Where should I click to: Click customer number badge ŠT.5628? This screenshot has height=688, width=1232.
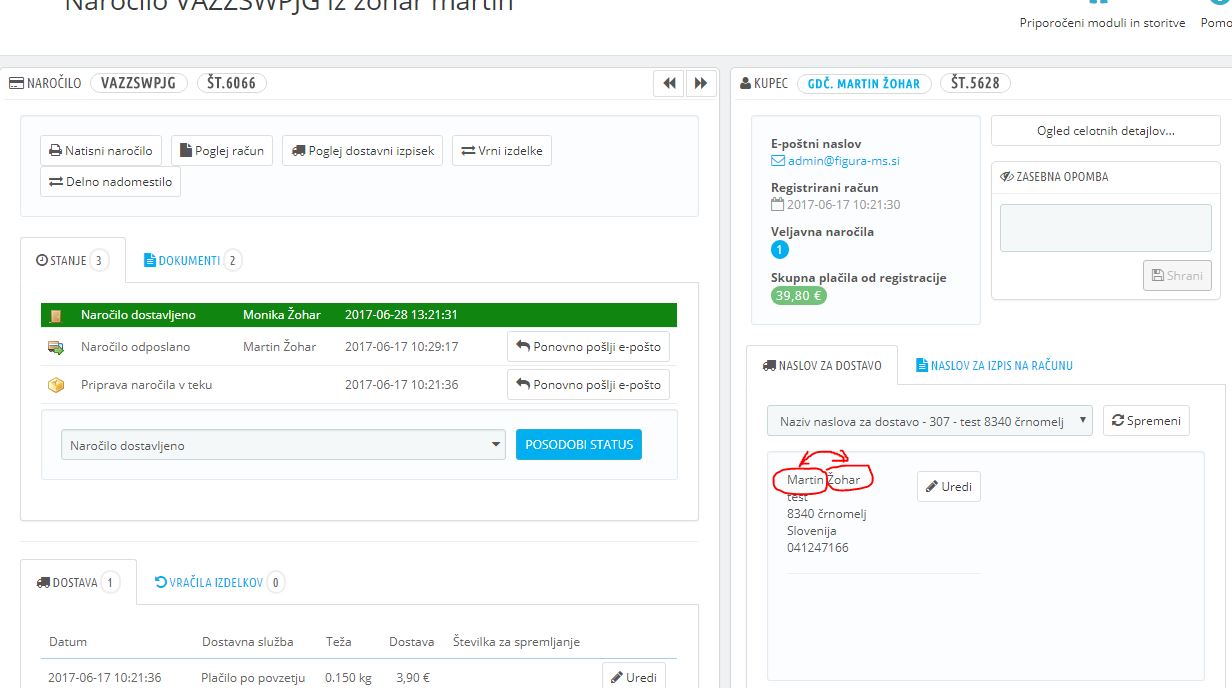tap(975, 83)
